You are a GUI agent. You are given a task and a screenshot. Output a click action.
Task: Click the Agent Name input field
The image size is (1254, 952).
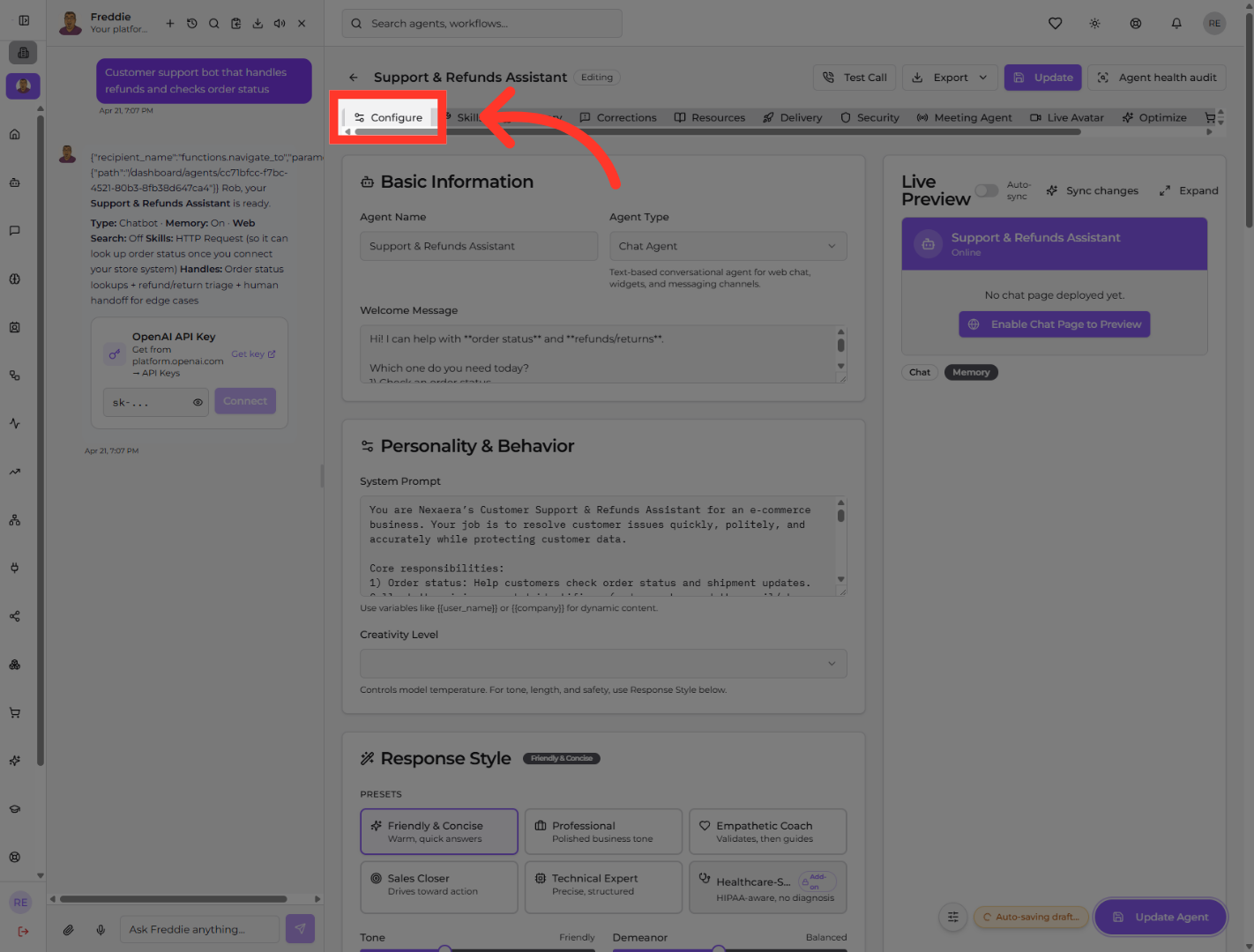[x=479, y=246]
